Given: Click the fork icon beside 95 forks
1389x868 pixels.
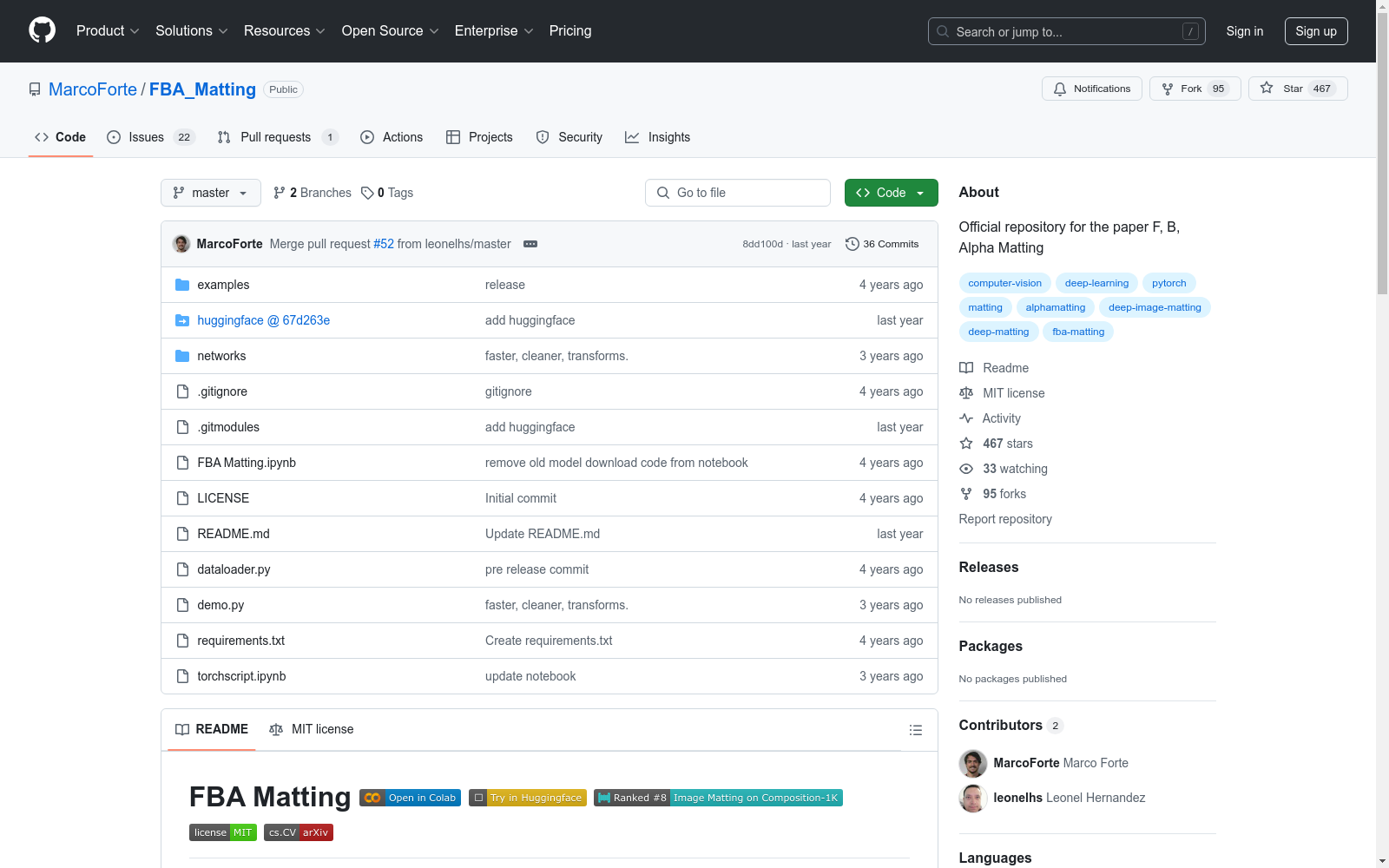Looking at the screenshot, I should [966, 494].
